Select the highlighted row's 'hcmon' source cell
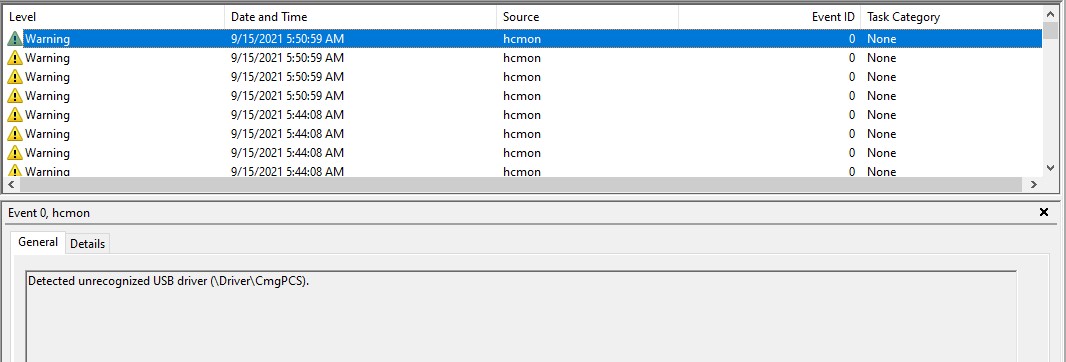1066x362 pixels. click(522, 39)
